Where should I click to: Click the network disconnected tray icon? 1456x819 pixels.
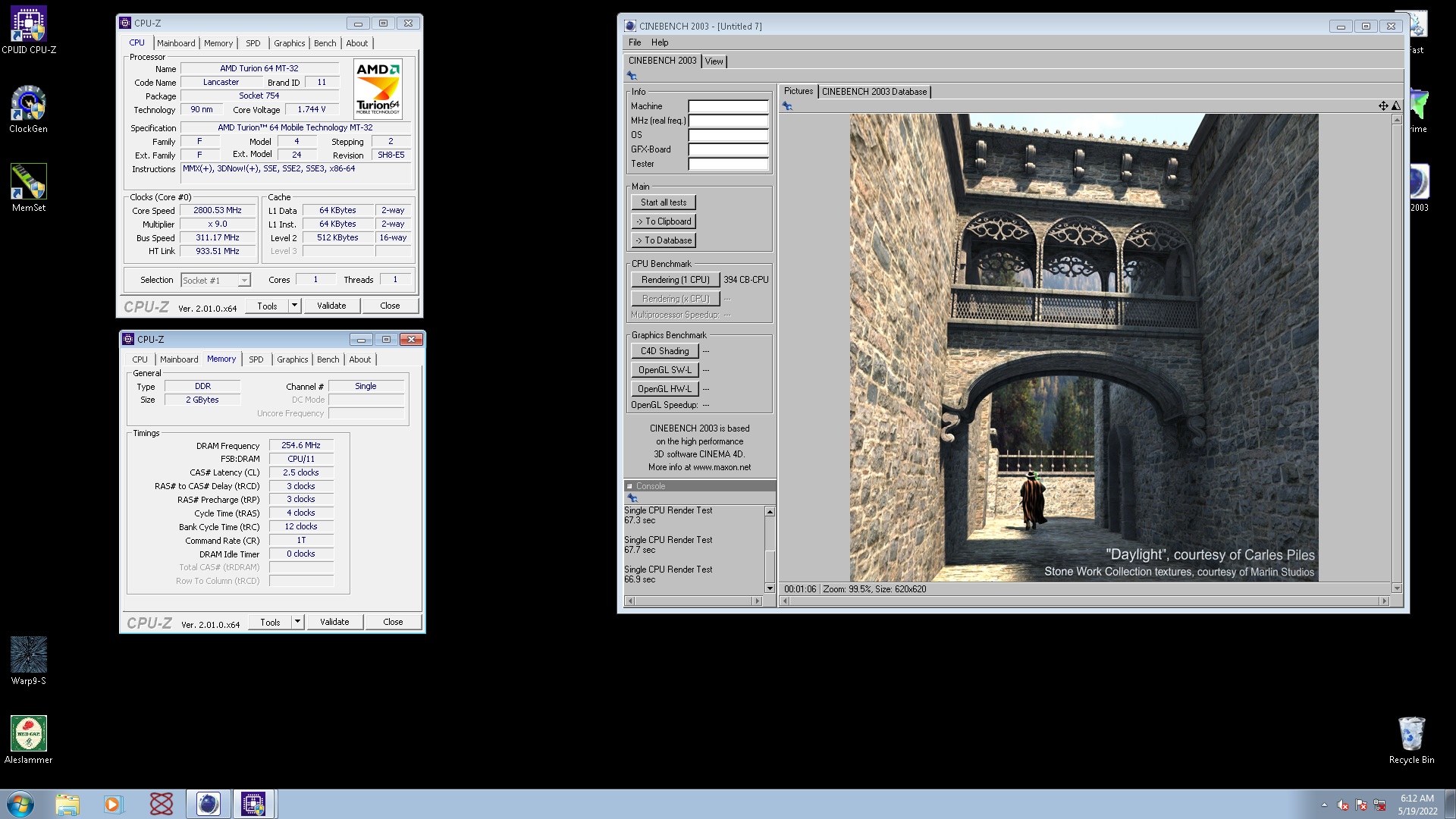1379,805
